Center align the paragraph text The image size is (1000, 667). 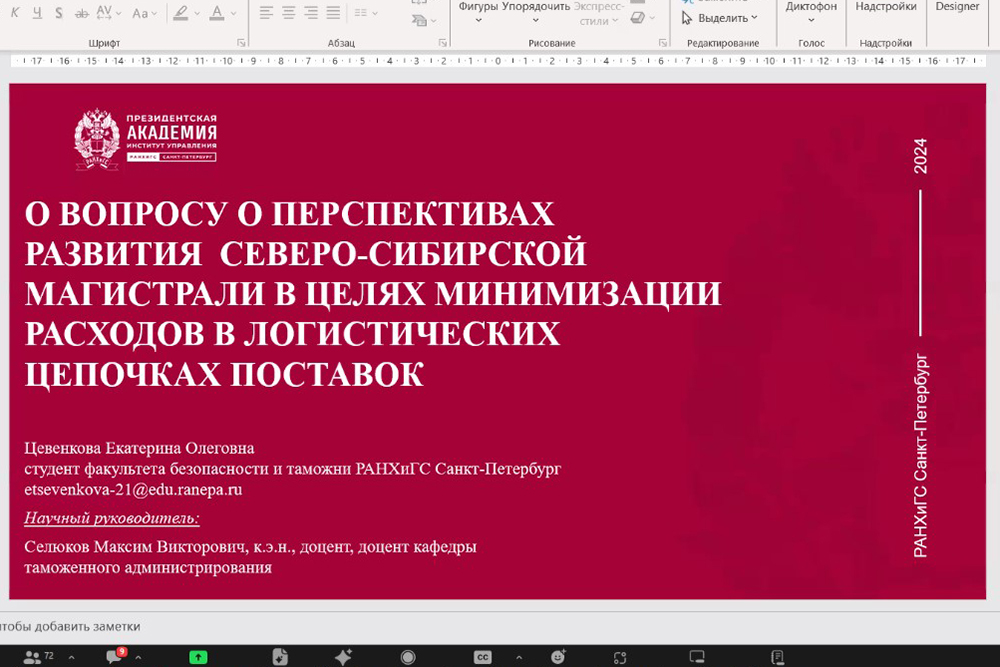point(288,13)
